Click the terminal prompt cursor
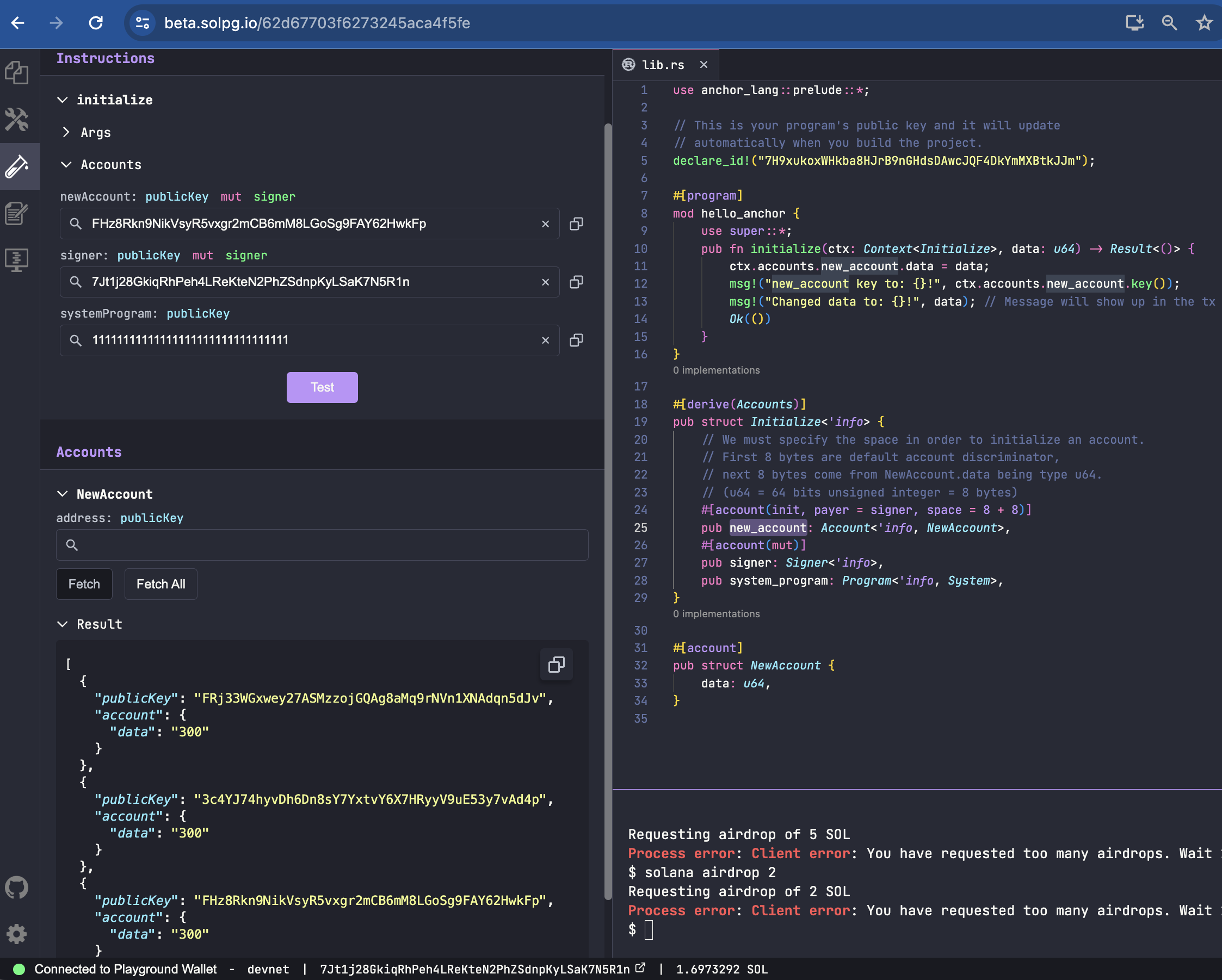 649,930
